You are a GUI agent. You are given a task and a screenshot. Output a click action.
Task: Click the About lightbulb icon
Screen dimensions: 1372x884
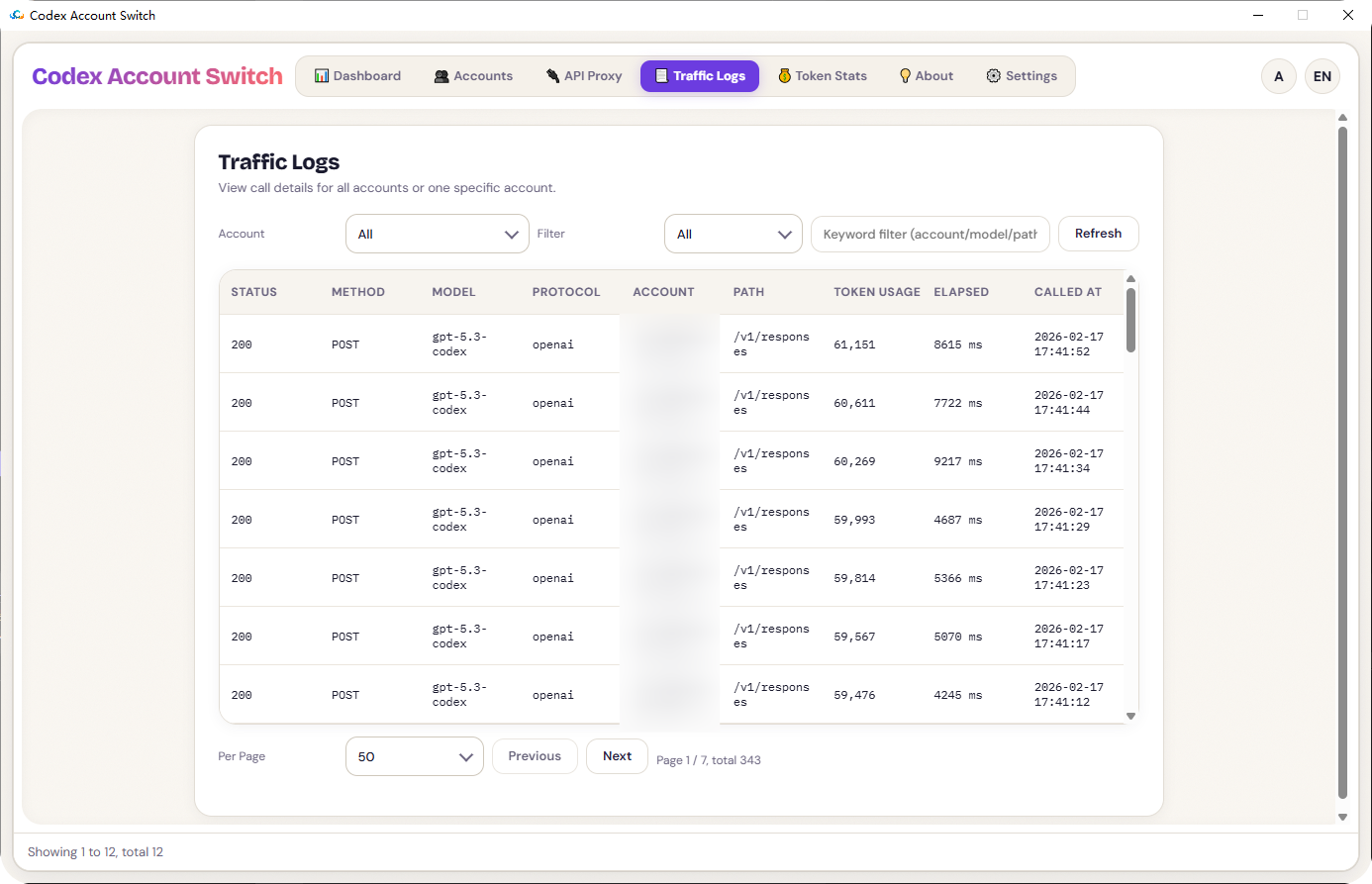(904, 75)
